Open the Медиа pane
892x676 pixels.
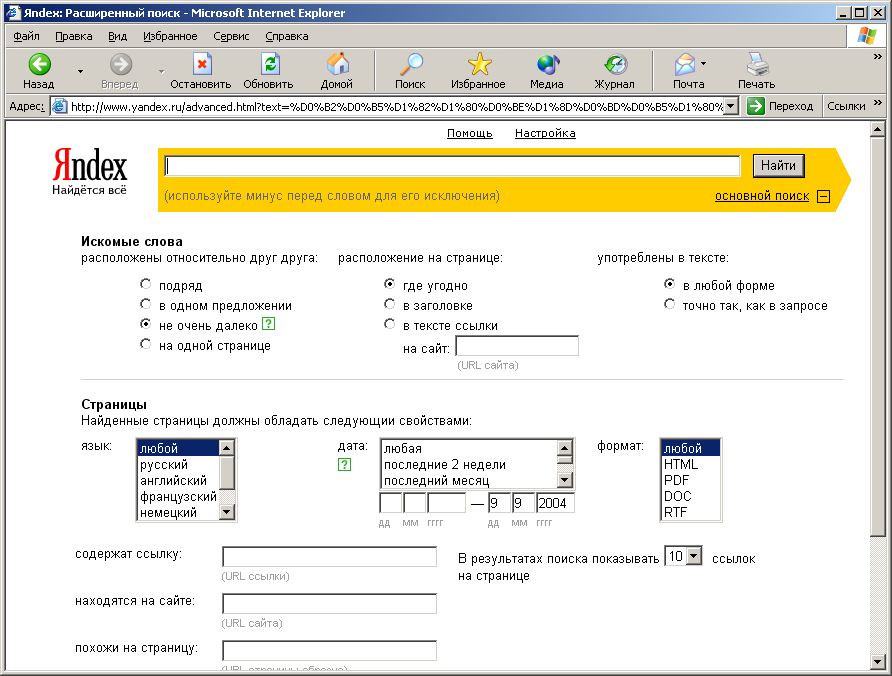click(x=547, y=71)
